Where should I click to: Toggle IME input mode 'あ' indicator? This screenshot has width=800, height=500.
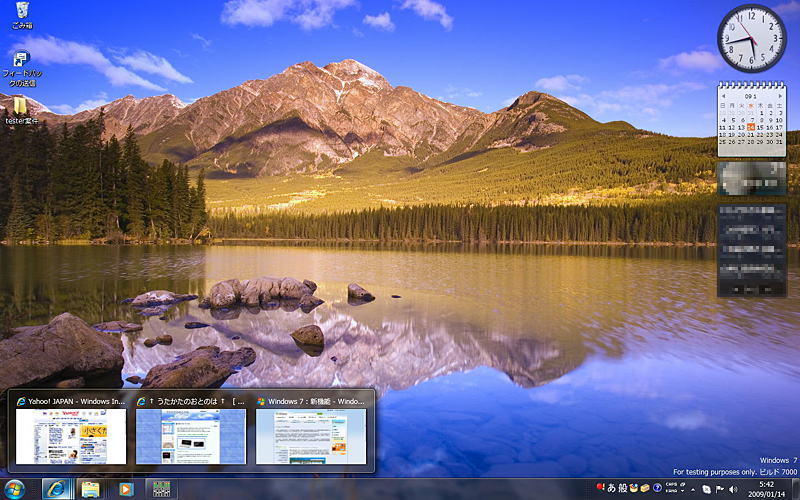click(611, 488)
